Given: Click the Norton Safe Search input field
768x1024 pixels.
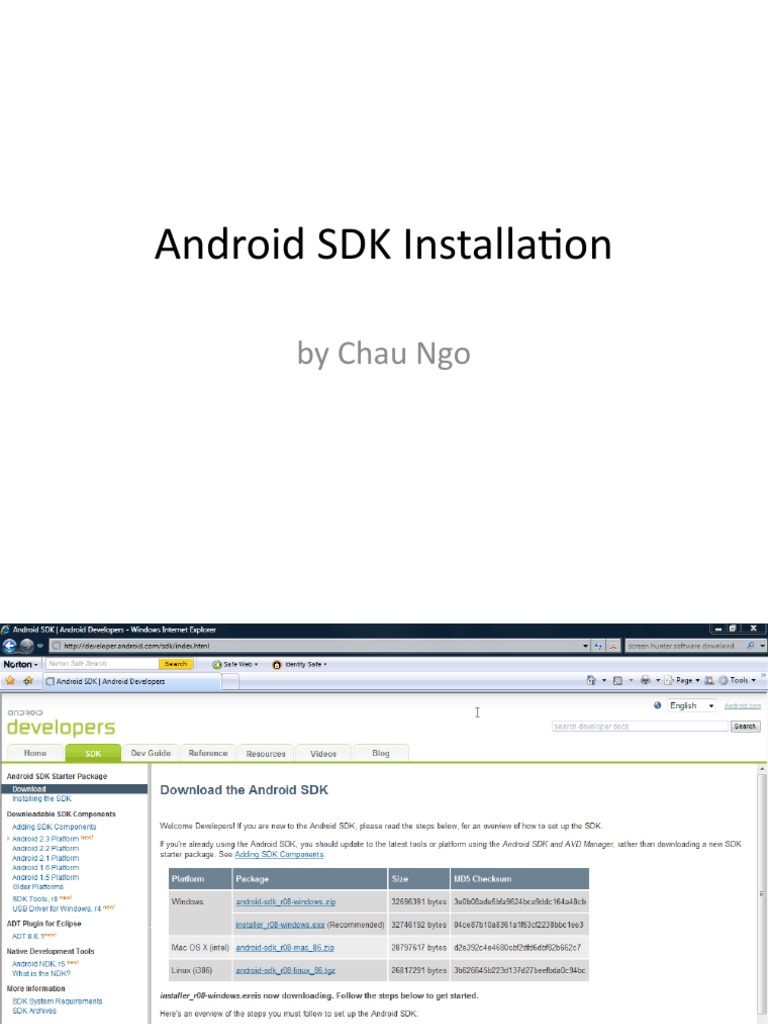Looking at the screenshot, I should click(x=102, y=664).
